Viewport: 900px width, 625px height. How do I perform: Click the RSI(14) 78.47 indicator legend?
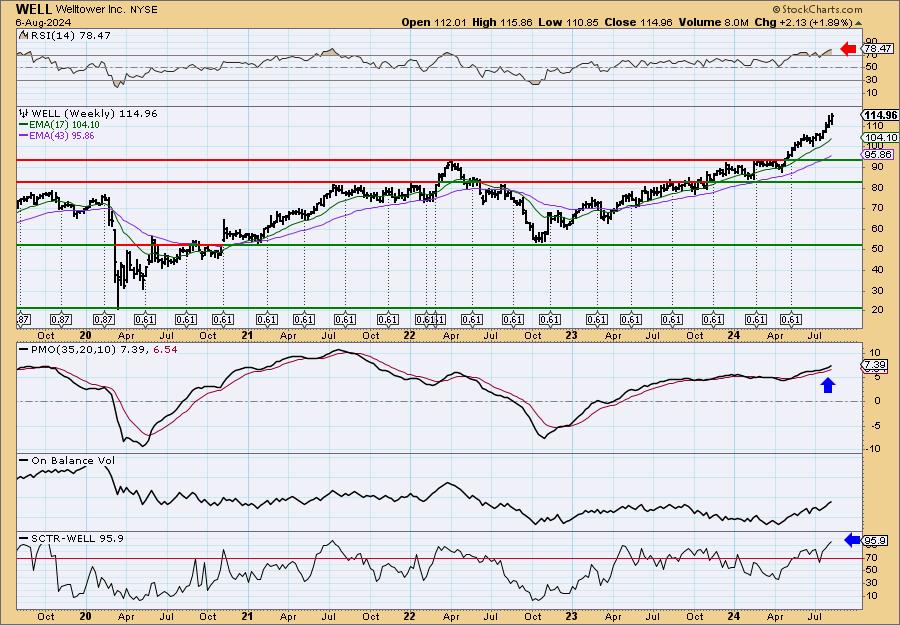69,35
